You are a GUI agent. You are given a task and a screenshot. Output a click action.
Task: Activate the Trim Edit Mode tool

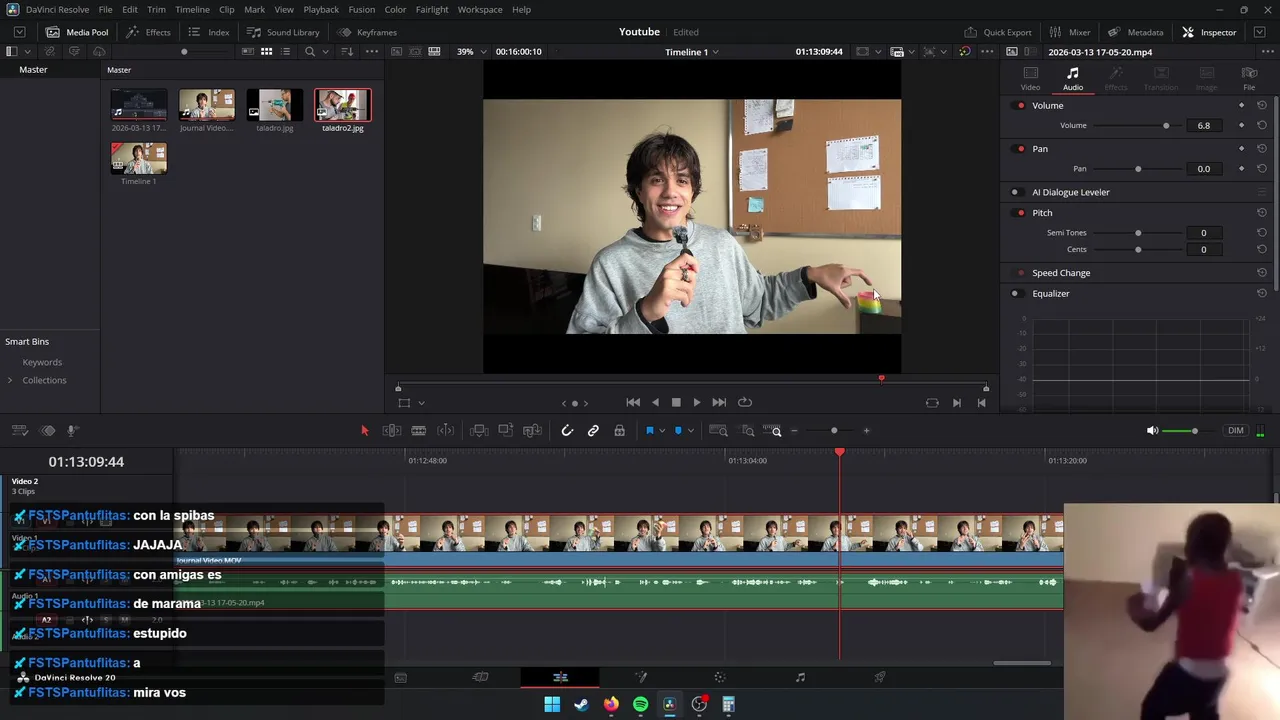coord(392,431)
